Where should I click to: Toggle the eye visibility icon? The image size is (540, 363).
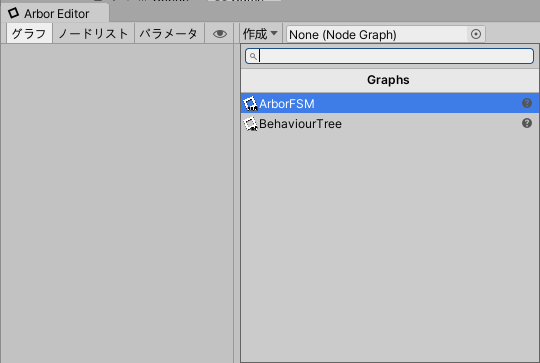[x=220, y=34]
